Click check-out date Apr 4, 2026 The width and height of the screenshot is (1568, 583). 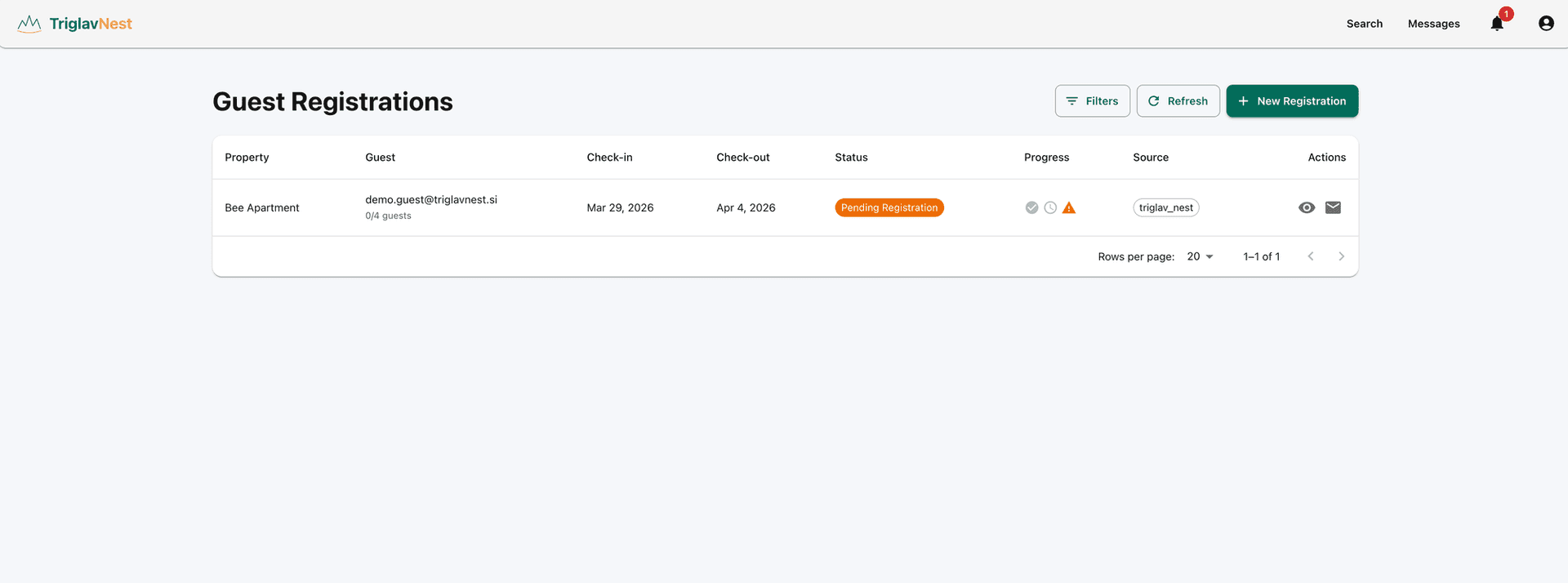[746, 207]
